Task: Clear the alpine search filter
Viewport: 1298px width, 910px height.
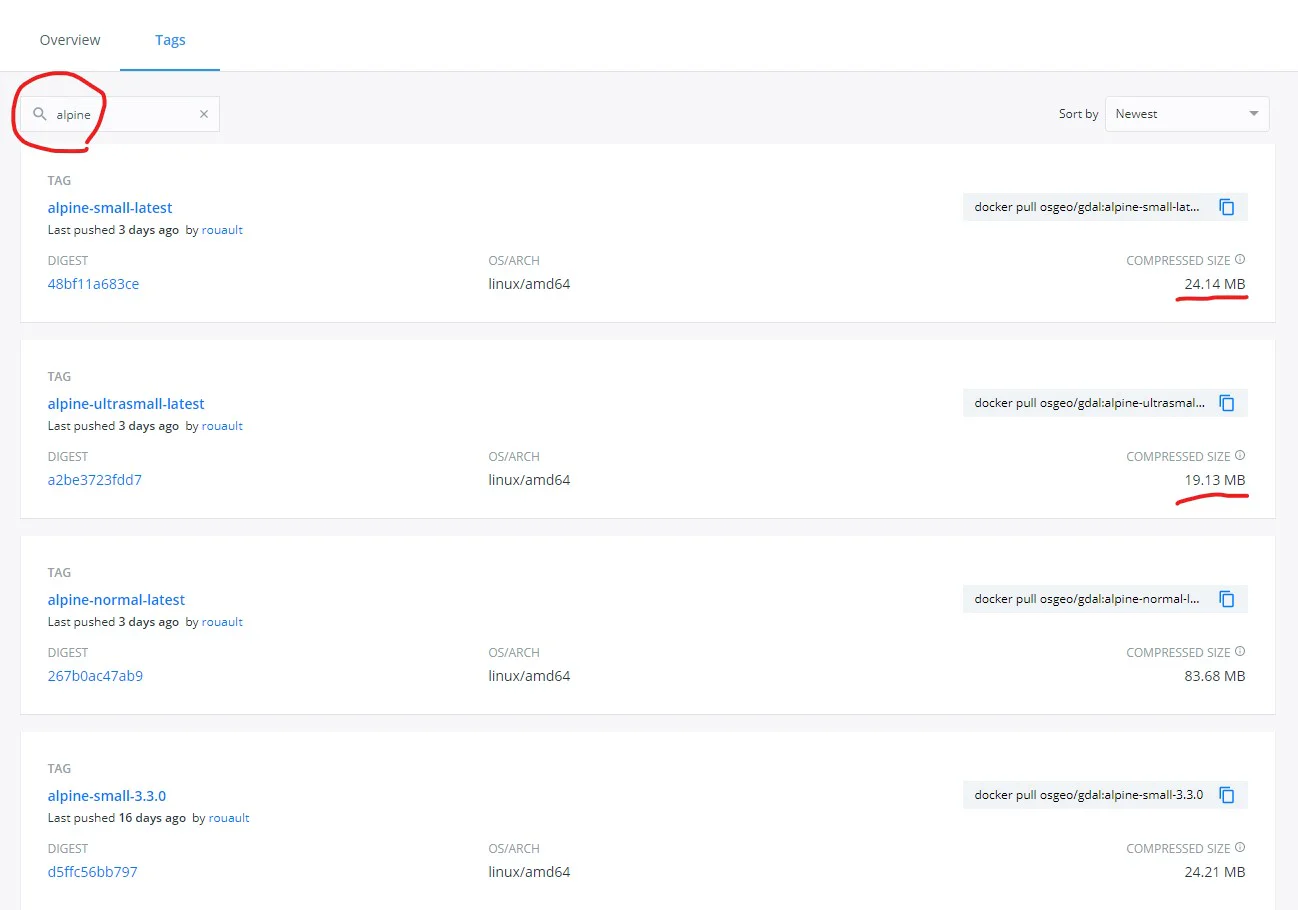Action: pos(204,114)
